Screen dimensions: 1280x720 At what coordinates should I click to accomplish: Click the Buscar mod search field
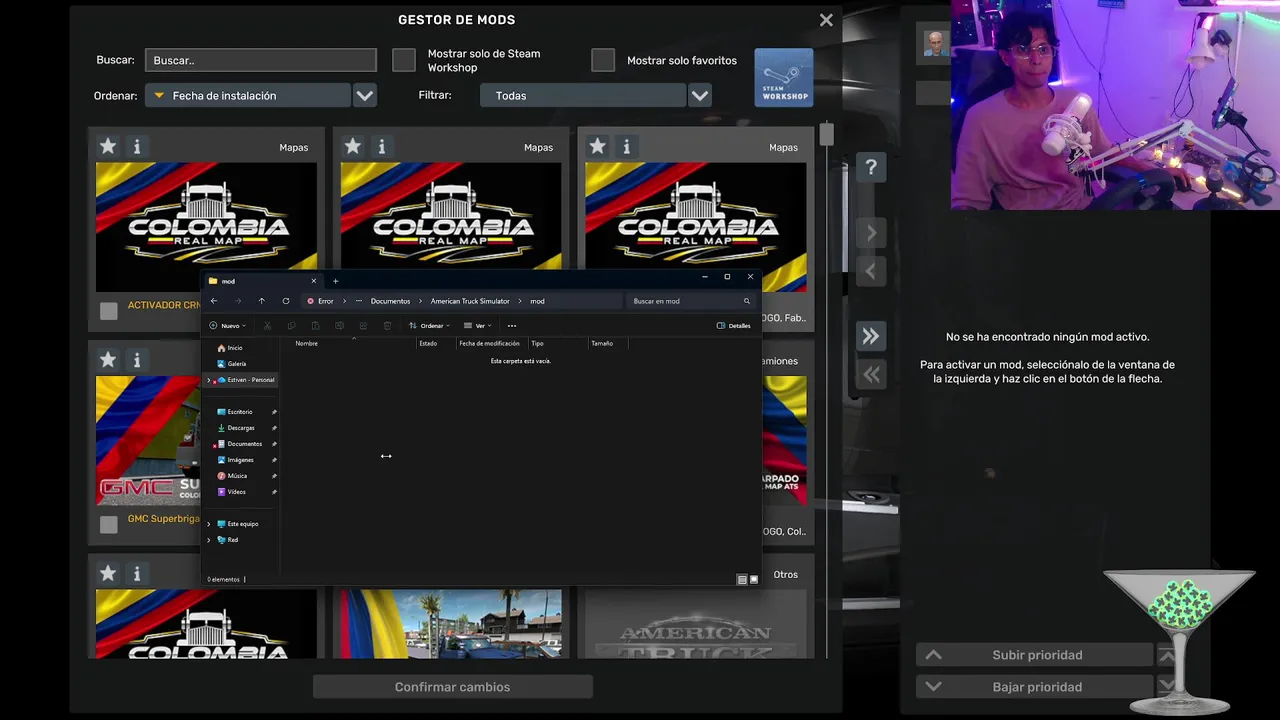coord(261,60)
